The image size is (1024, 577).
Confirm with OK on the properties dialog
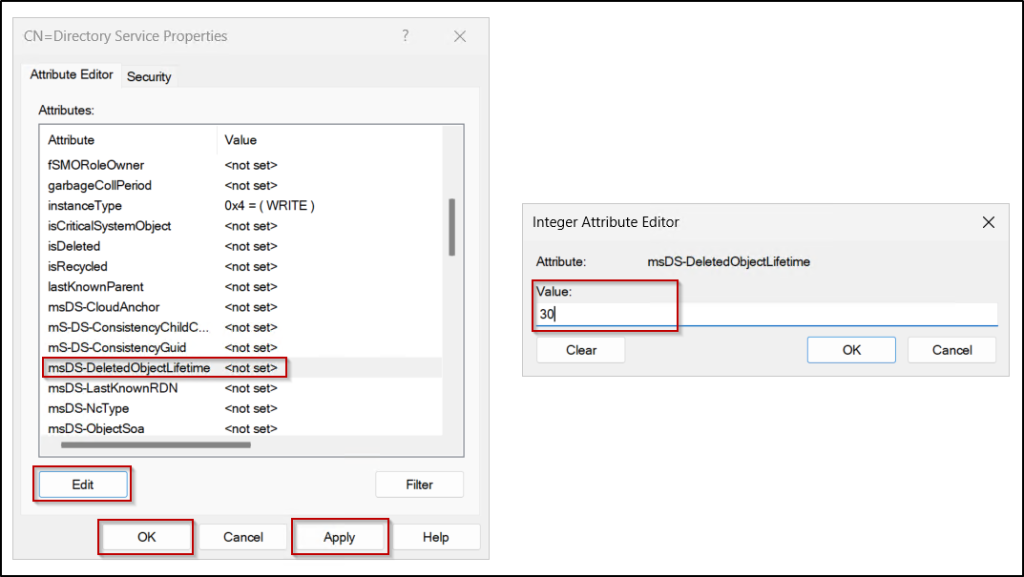point(145,537)
